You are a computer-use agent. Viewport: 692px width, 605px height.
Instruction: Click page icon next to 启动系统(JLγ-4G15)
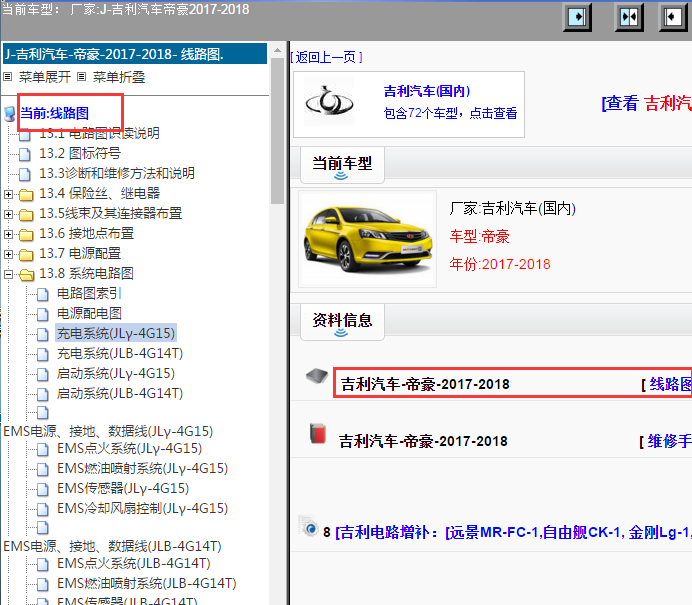coord(42,374)
